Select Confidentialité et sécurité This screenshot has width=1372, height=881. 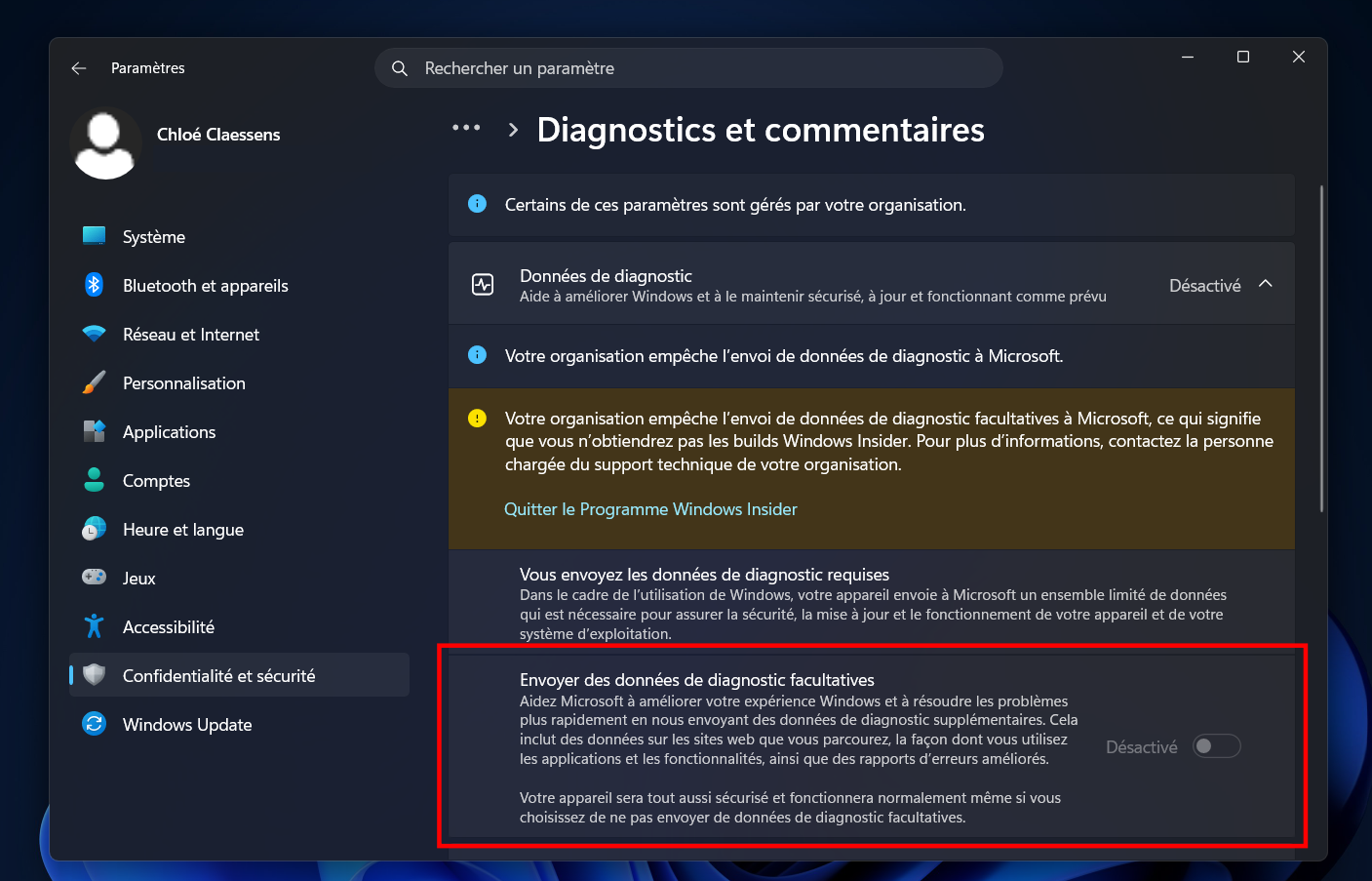pos(239,675)
